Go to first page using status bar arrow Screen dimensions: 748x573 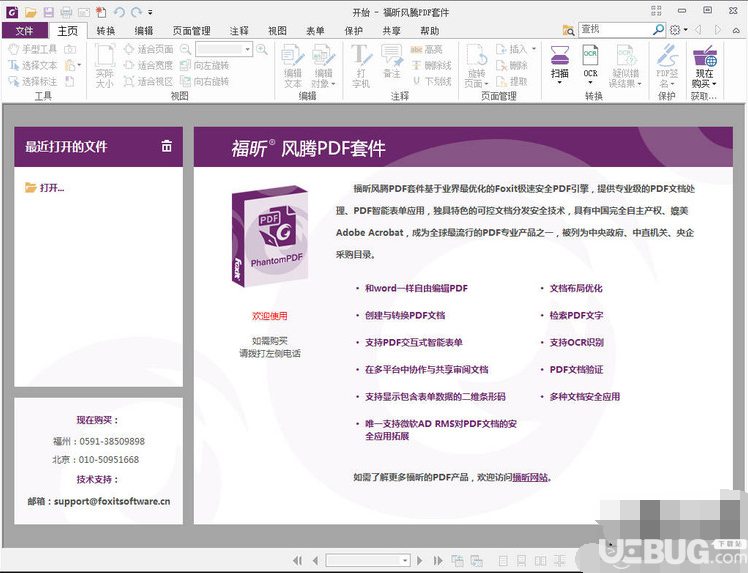(298, 560)
